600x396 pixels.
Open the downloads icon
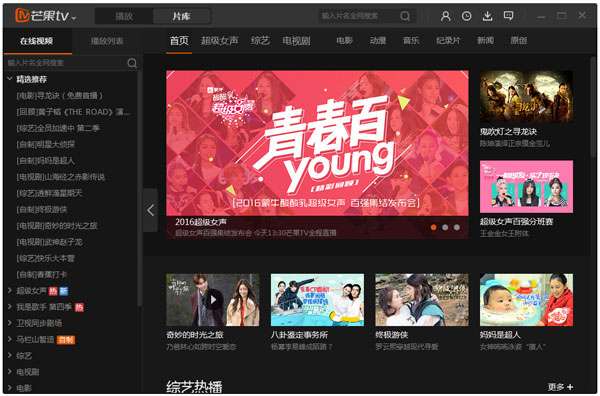click(x=487, y=16)
